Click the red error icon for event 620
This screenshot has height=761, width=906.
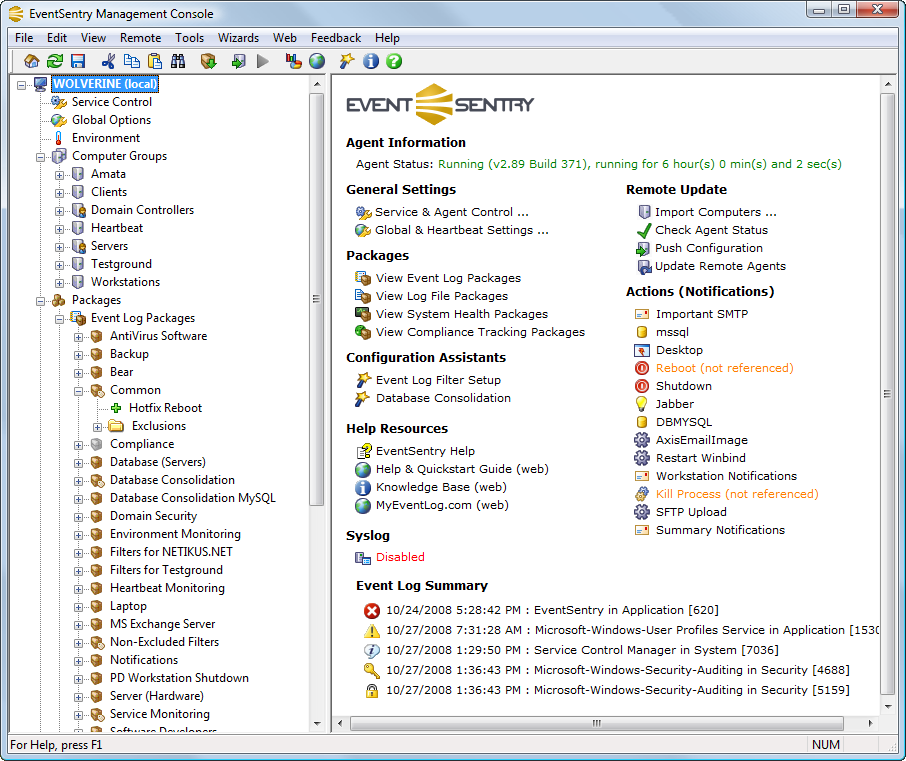372,611
